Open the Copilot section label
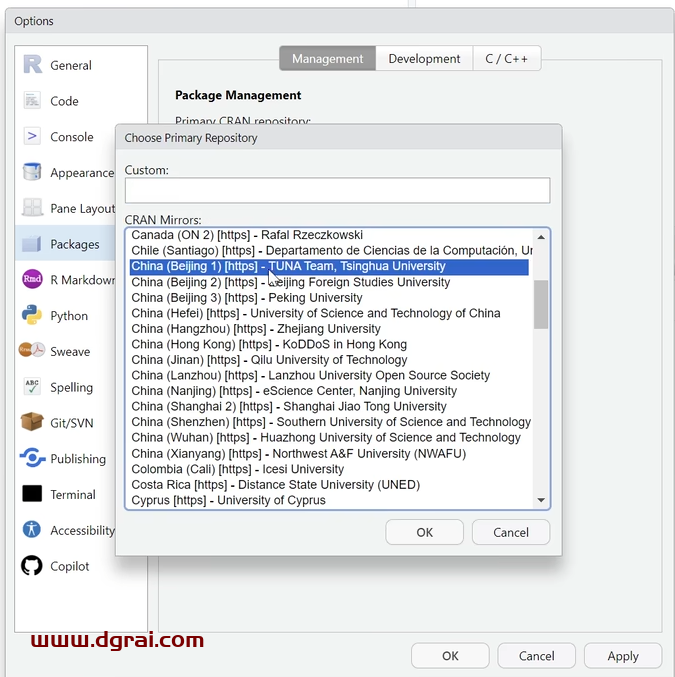 click(70, 566)
